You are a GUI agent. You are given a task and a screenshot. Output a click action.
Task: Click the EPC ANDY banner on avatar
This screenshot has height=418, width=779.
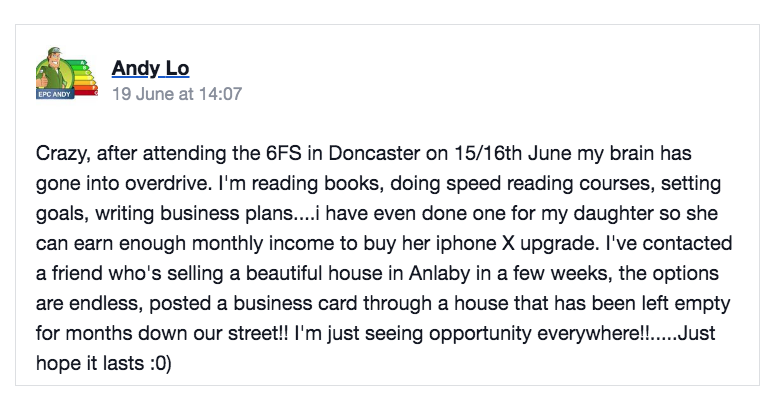55,94
